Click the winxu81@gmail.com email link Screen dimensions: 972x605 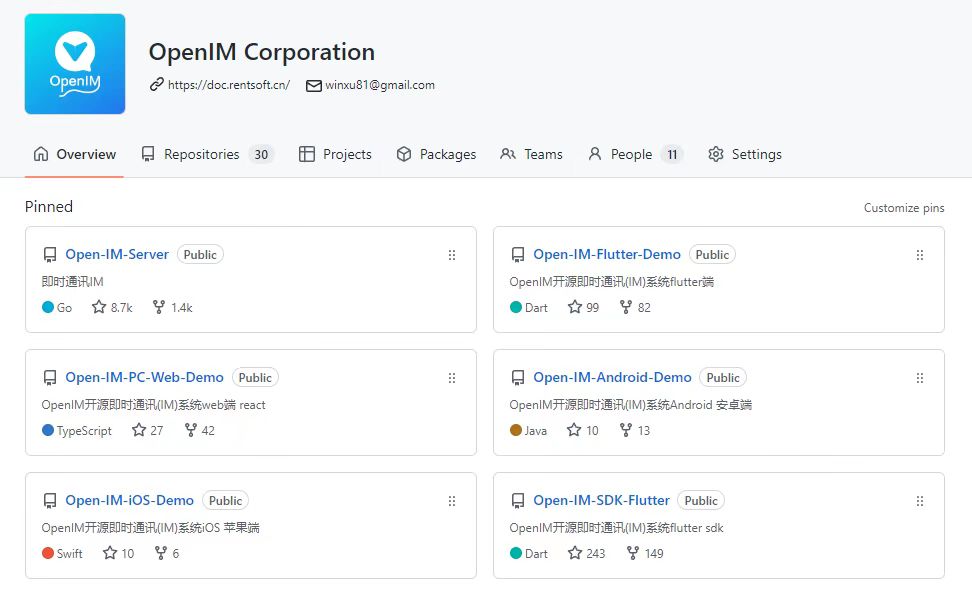tap(379, 85)
